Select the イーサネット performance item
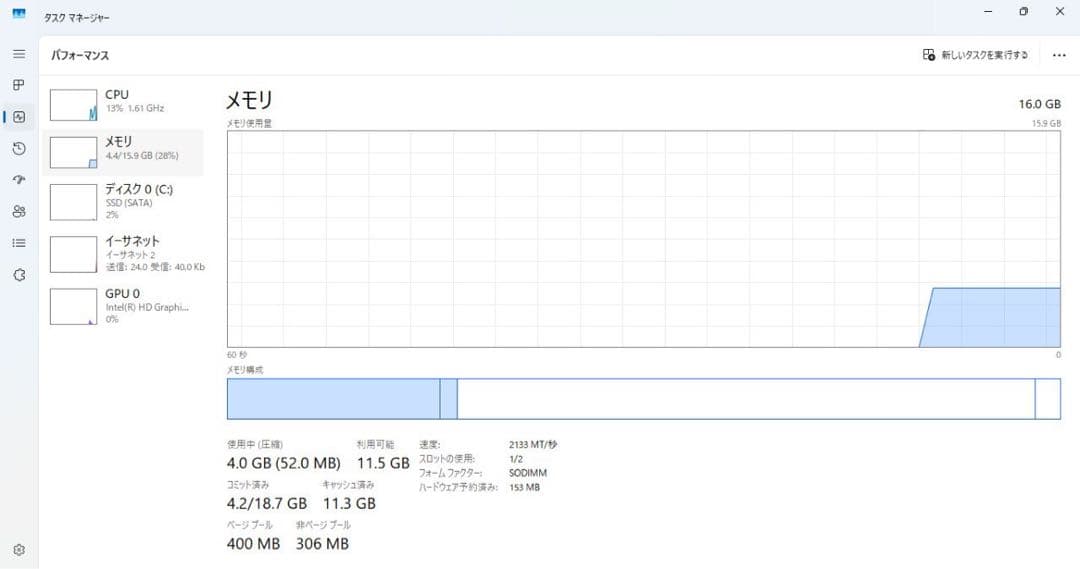 (x=124, y=254)
